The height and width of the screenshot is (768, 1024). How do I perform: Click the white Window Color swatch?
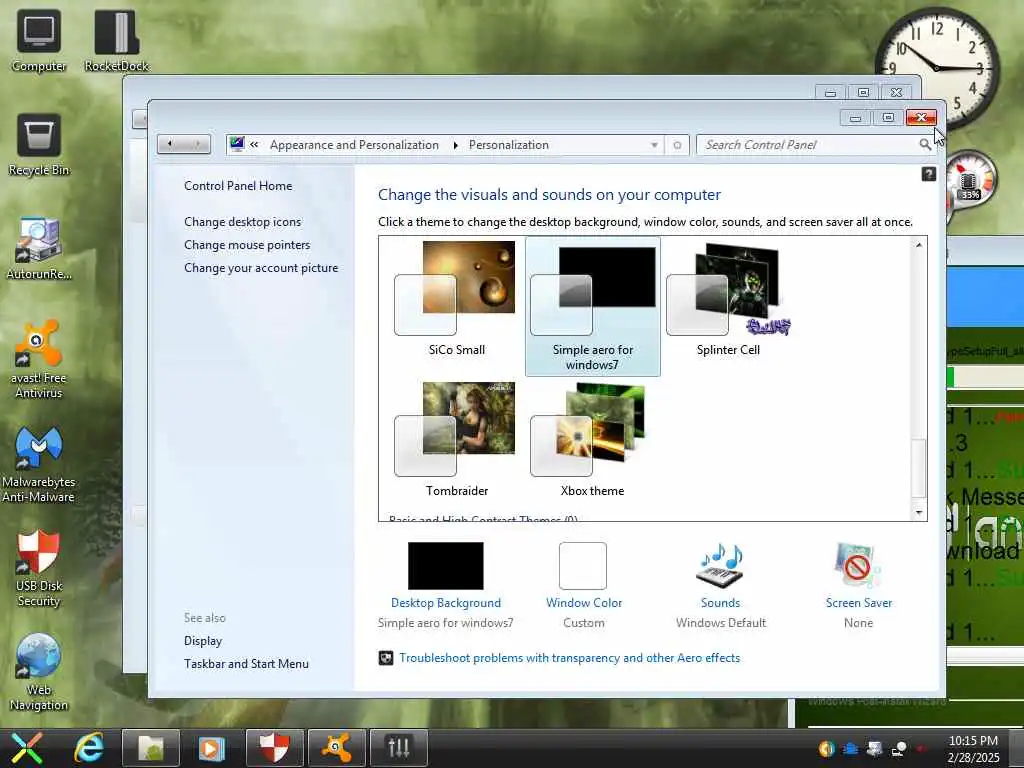click(x=583, y=566)
